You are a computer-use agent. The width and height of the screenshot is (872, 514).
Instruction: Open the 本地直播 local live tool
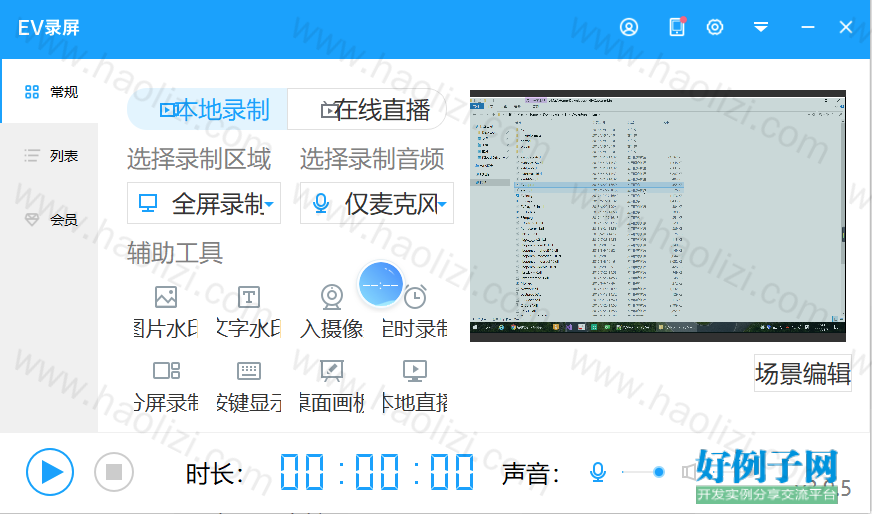point(415,386)
